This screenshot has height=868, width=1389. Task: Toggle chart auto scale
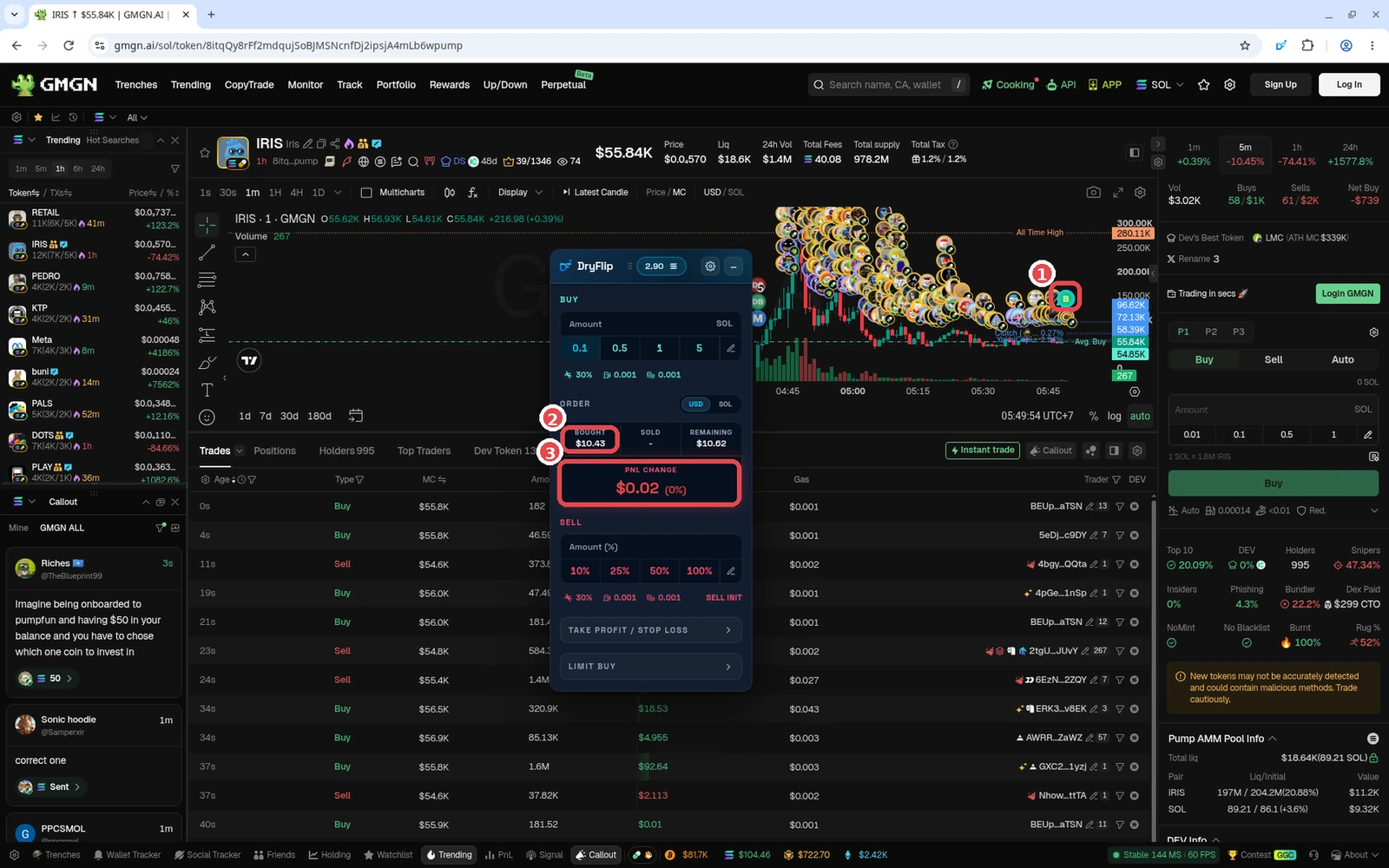1140,416
